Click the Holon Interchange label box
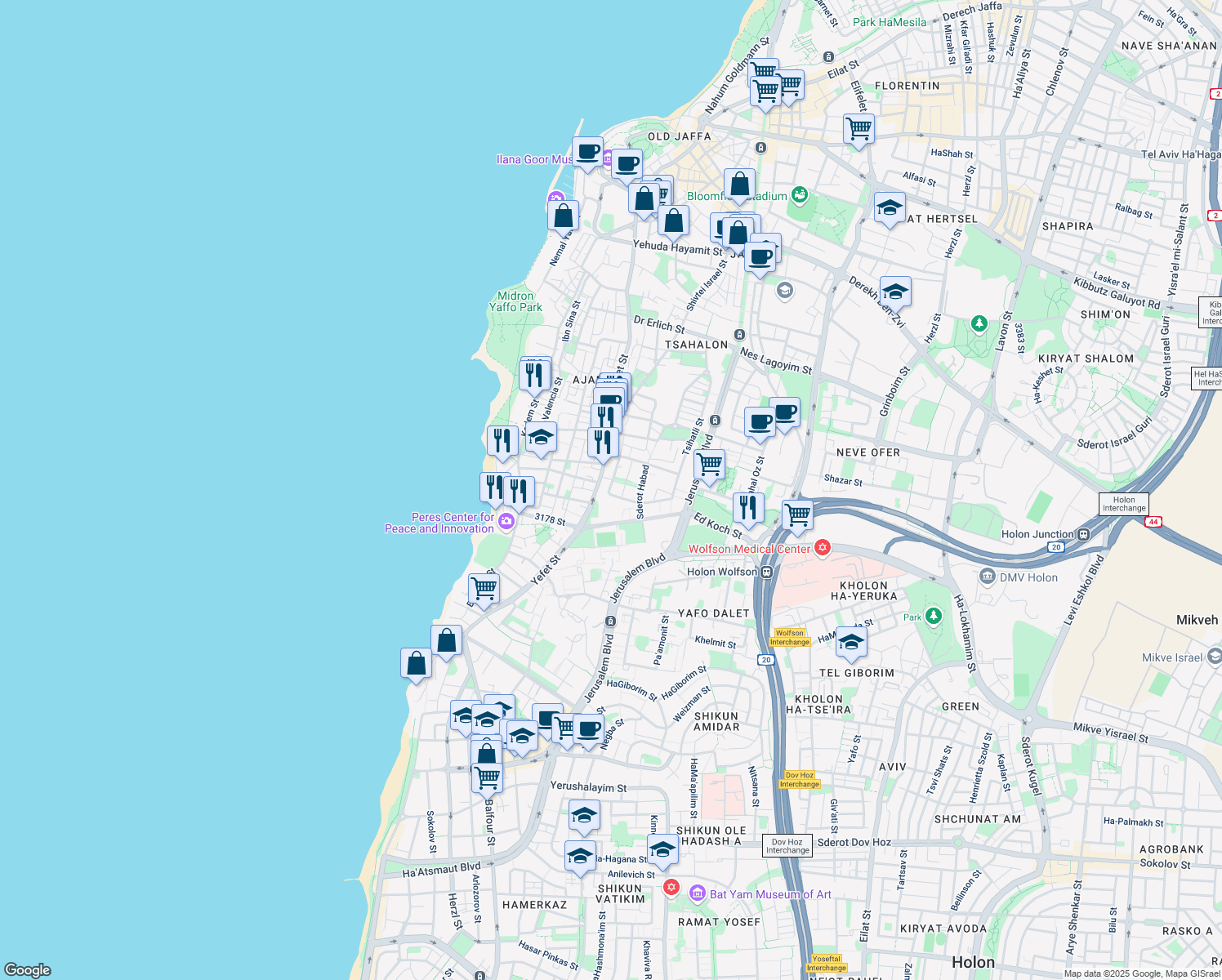 [x=1125, y=504]
